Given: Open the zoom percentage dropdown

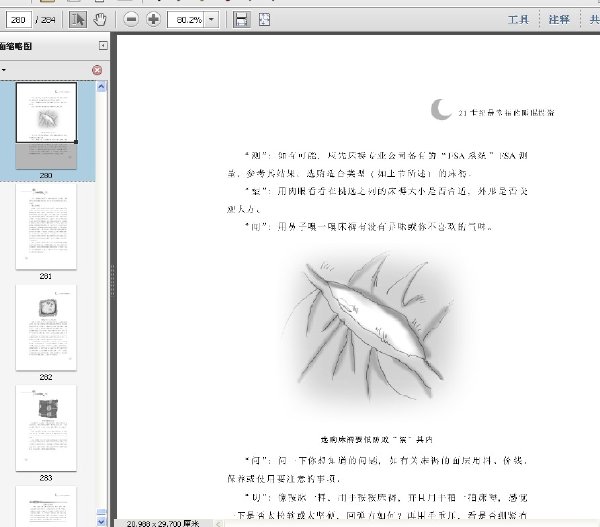Looking at the screenshot, I should [212, 20].
